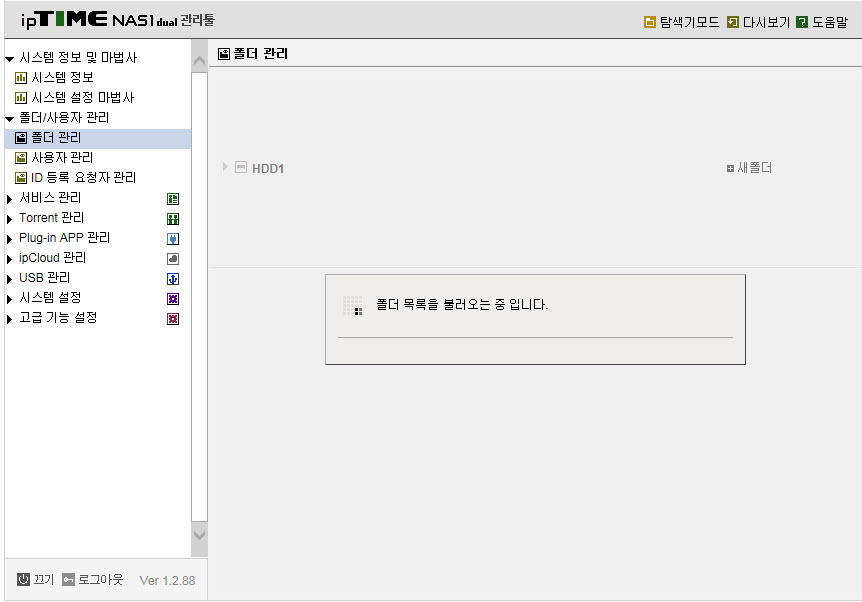Click the USB 관리 anchor icon
The height and width of the screenshot is (602, 862).
[x=173, y=279]
